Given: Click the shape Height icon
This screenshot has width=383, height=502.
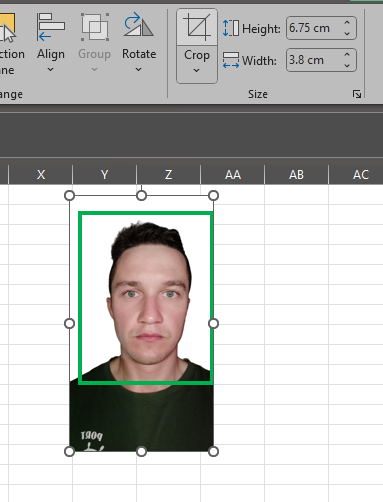Looking at the screenshot, I should [231, 28].
